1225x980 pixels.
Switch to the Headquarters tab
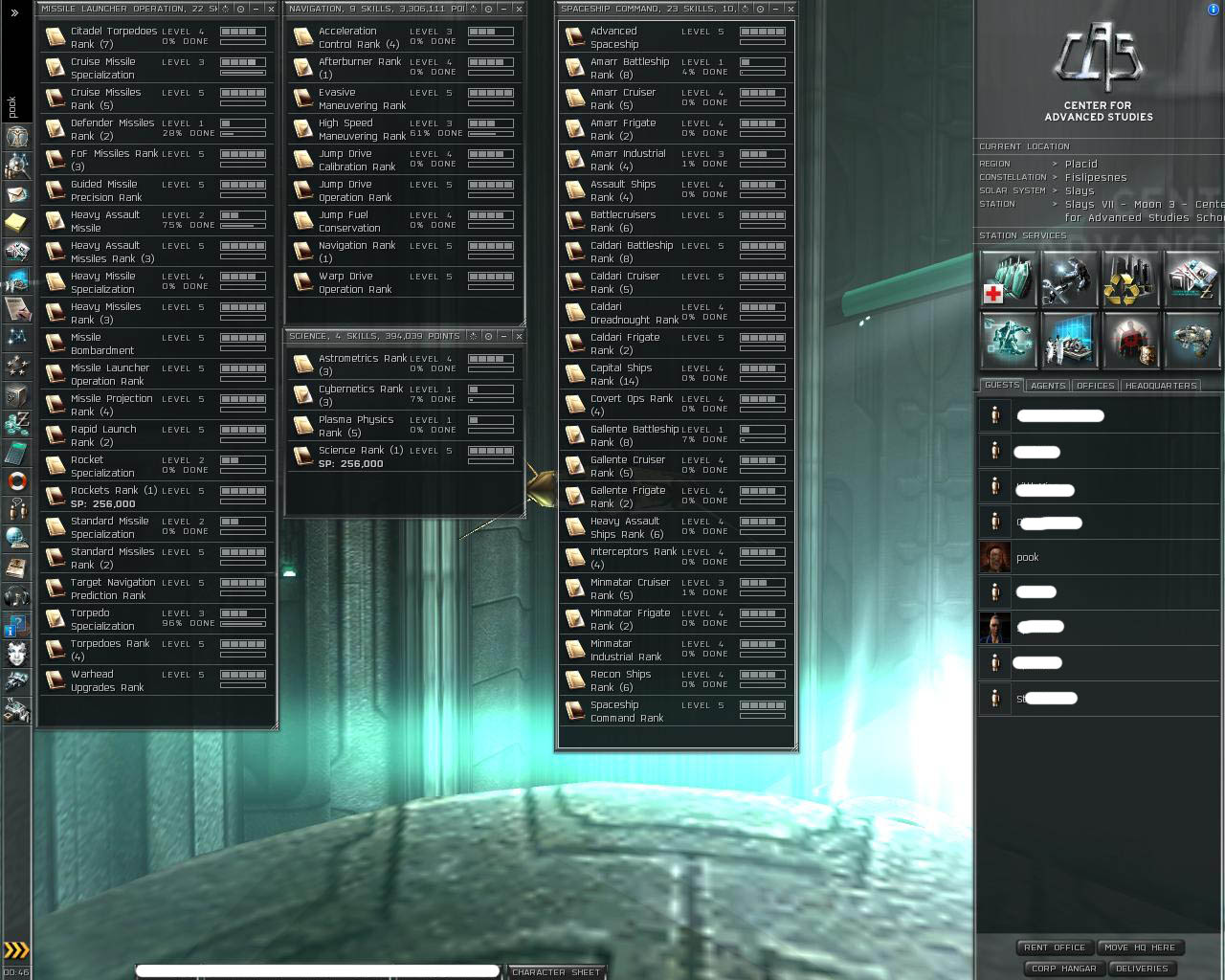click(1161, 386)
